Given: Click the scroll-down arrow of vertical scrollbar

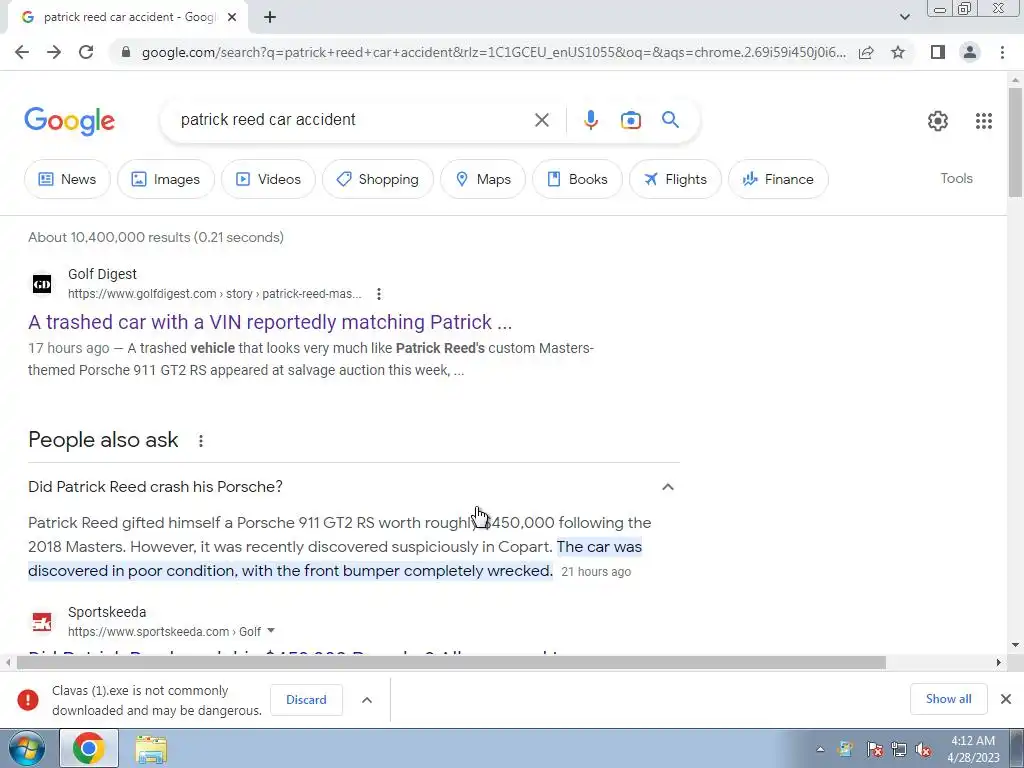Looking at the screenshot, I should pyautogui.click(x=1015, y=645).
